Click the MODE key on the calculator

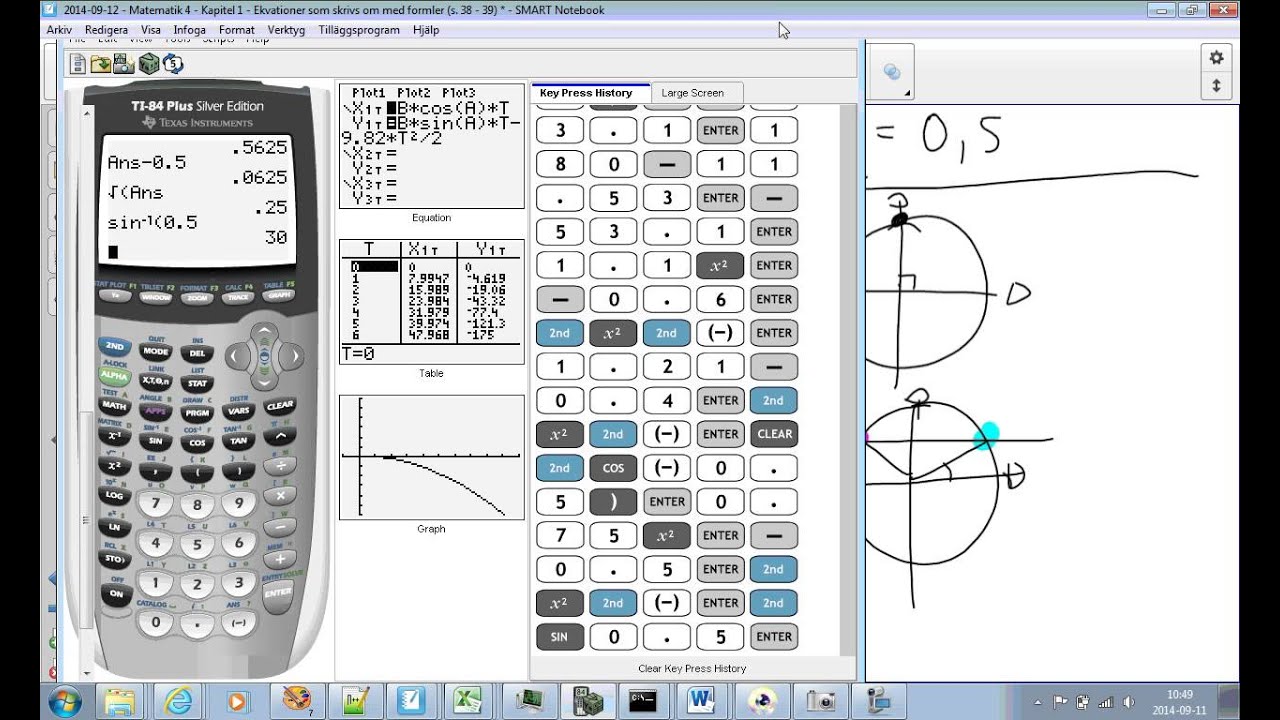coord(155,353)
